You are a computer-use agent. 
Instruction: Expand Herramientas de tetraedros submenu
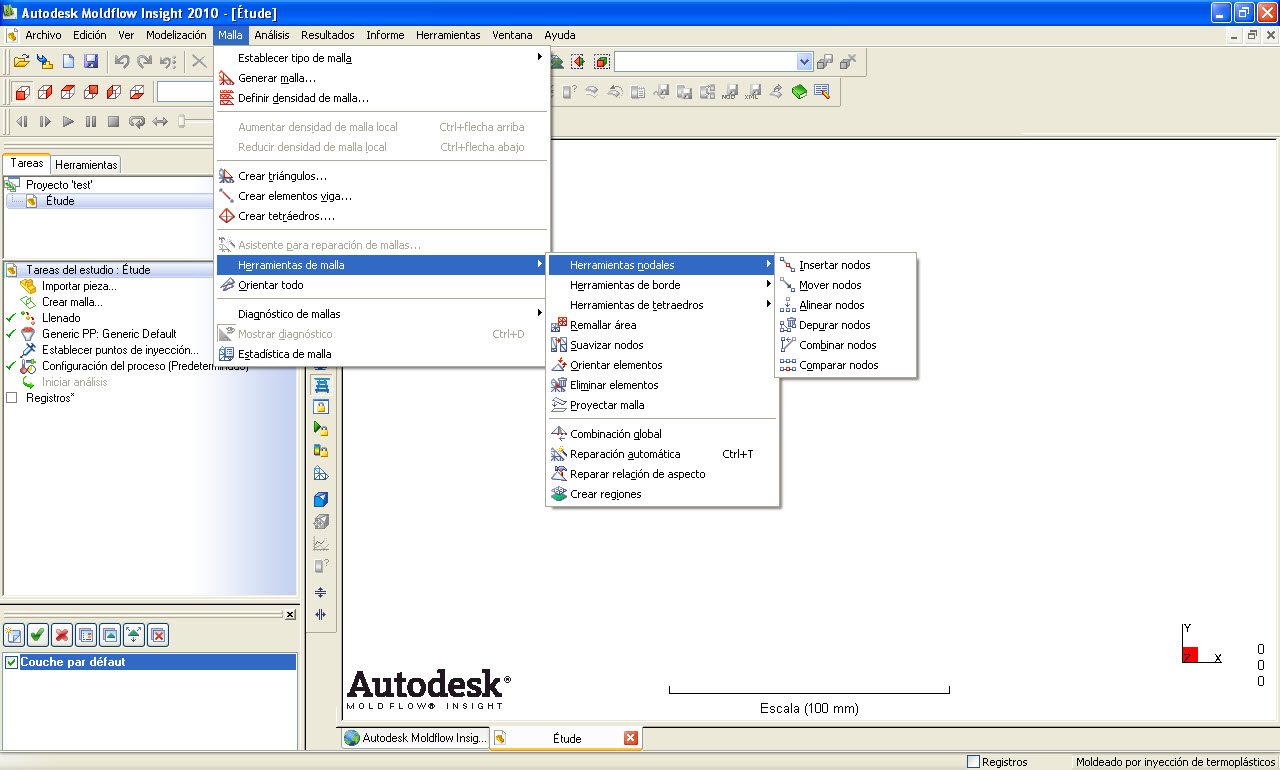click(662, 305)
